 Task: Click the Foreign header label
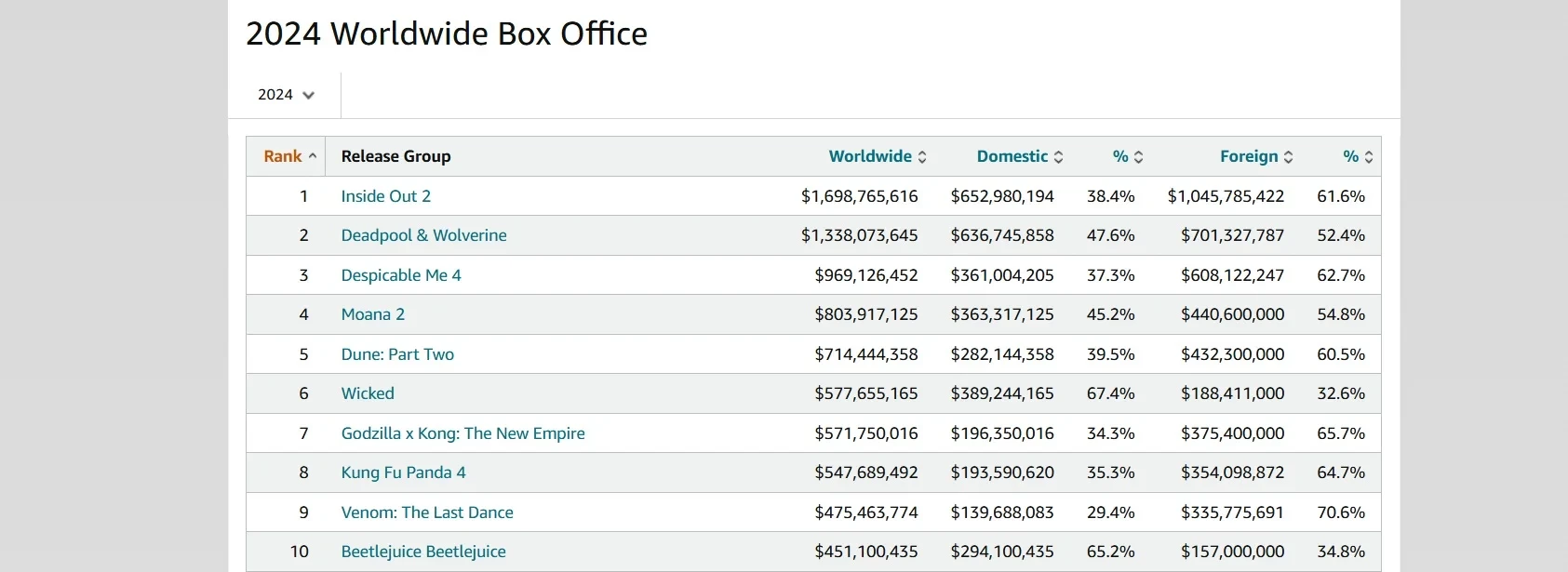(x=1248, y=156)
